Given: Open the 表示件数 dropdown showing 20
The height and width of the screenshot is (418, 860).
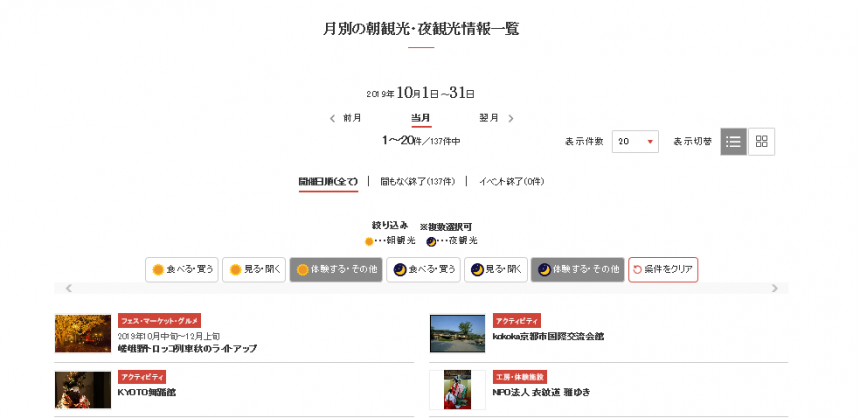Looking at the screenshot, I should point(636,142).
